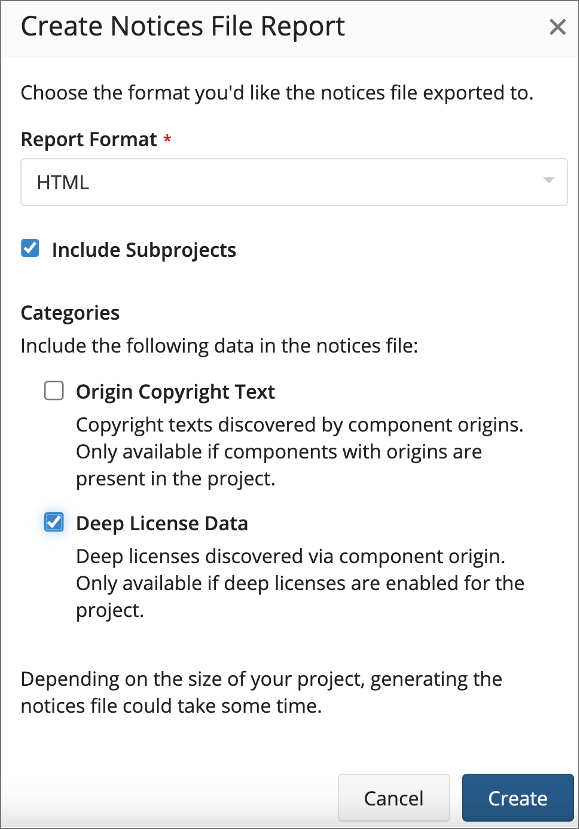The height and width of the screenshot is (829, 579).
Task: Click the Include Subprojects label
Action: click(144, 250)
